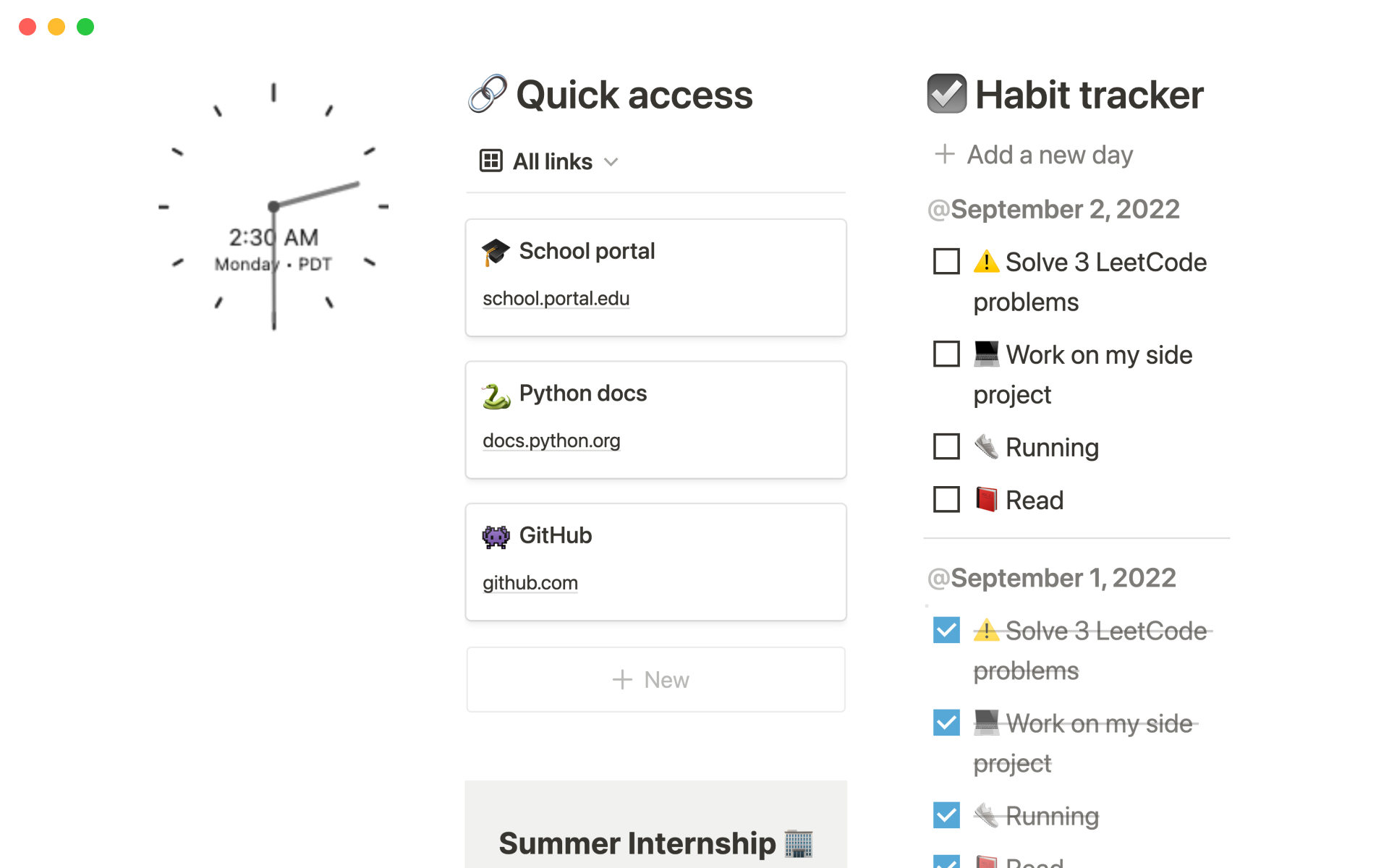Screen dimensions: 1389x868
Task: Uncheck the September 1 Work on my side project box
Action: [x=946, y=723]
